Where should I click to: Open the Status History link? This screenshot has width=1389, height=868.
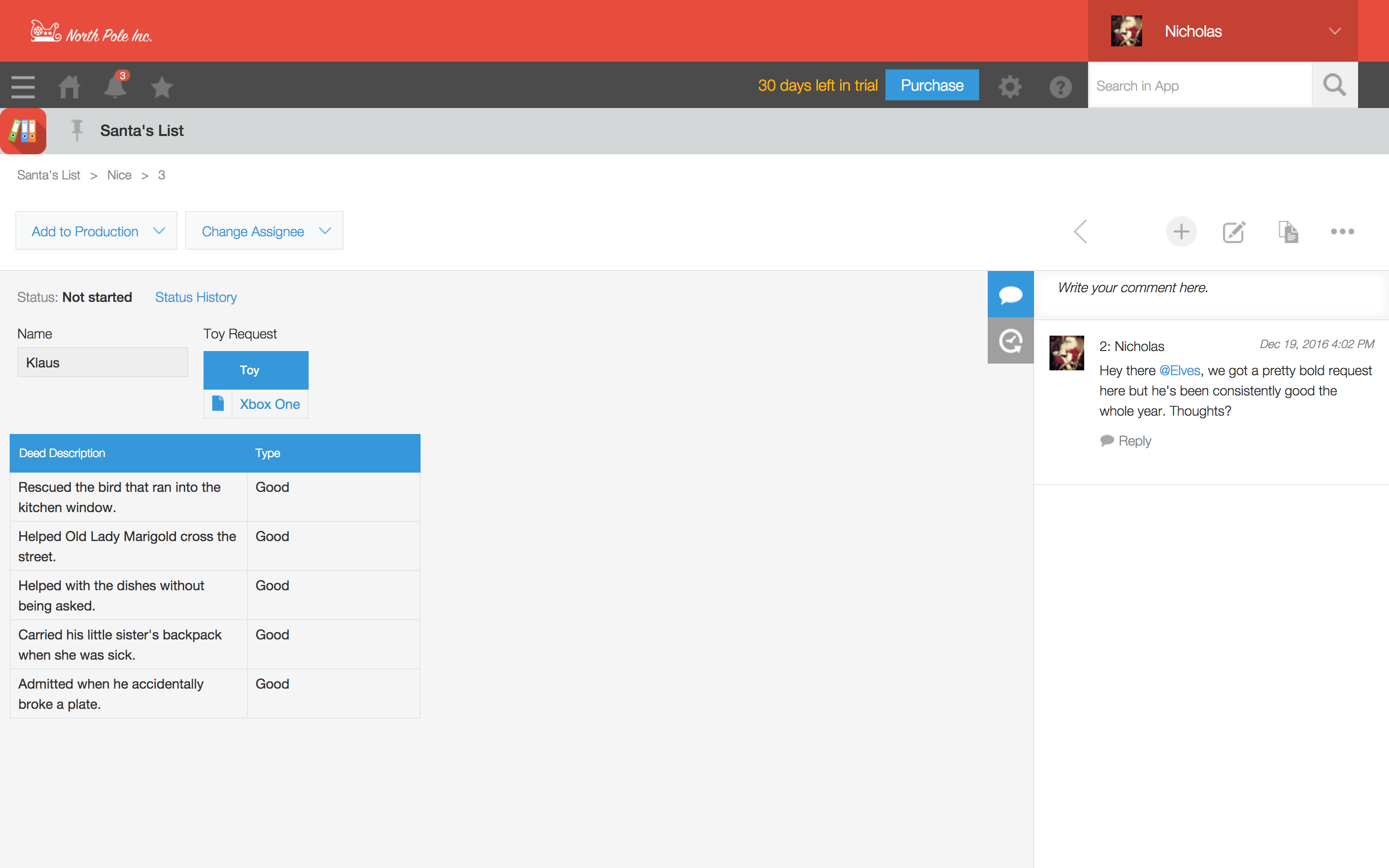tap(196, 297)
